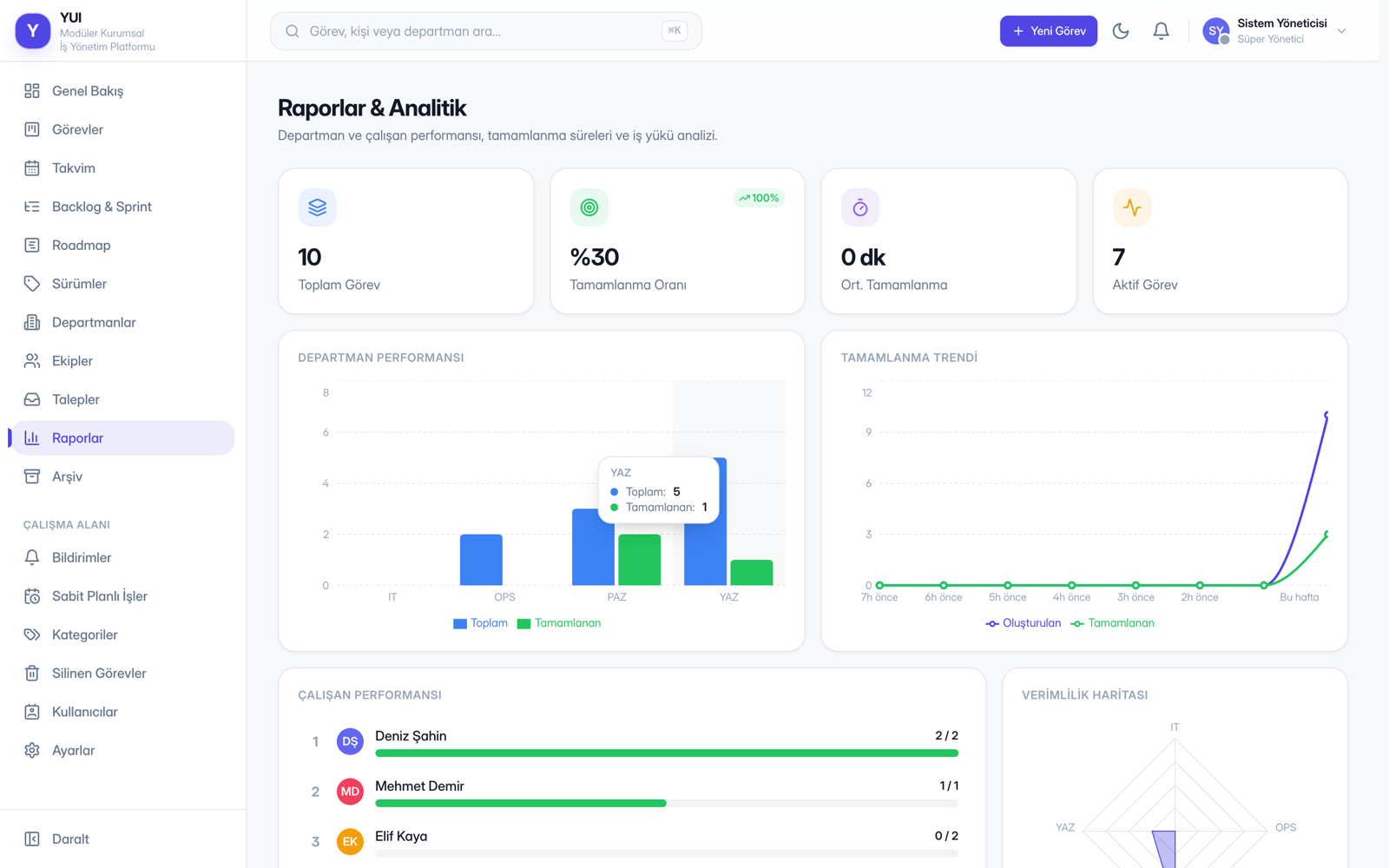
Task: Expand the Sistem Yöneticisi user menu chevron
Action: coord(1341,31)
